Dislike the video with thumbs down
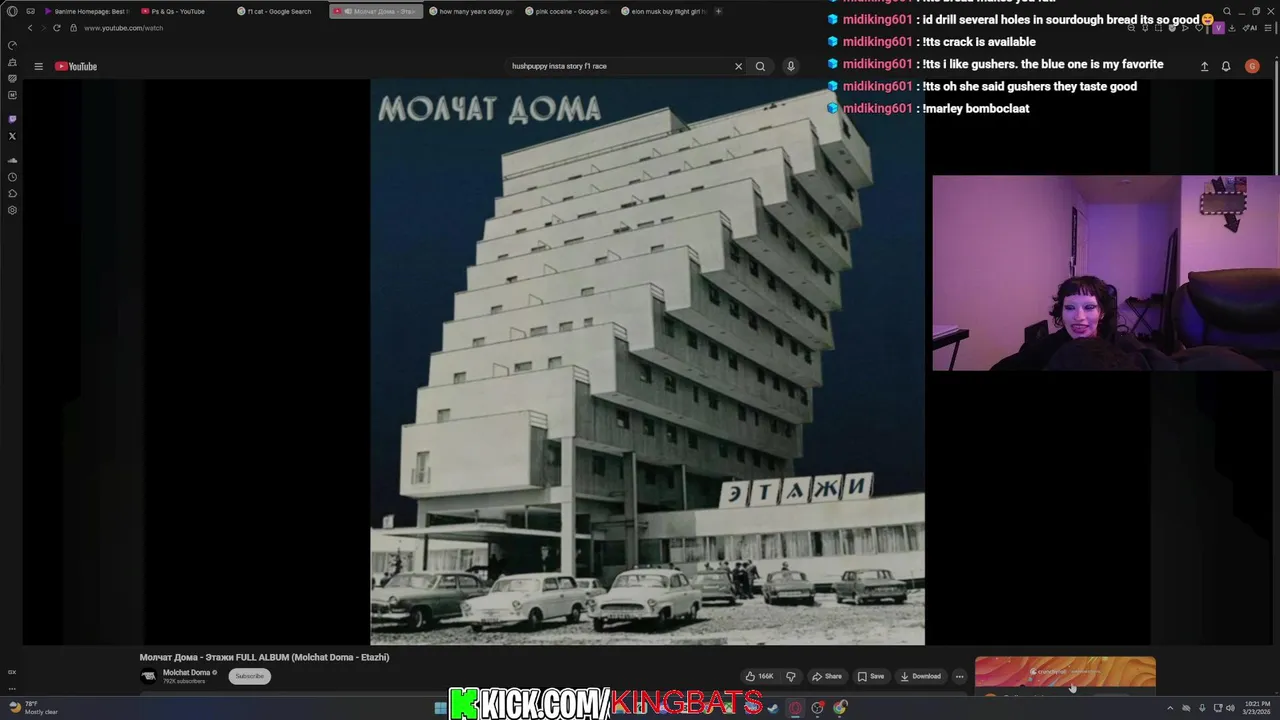Screen dimensions: 1280x720 (x=790, y=676)
